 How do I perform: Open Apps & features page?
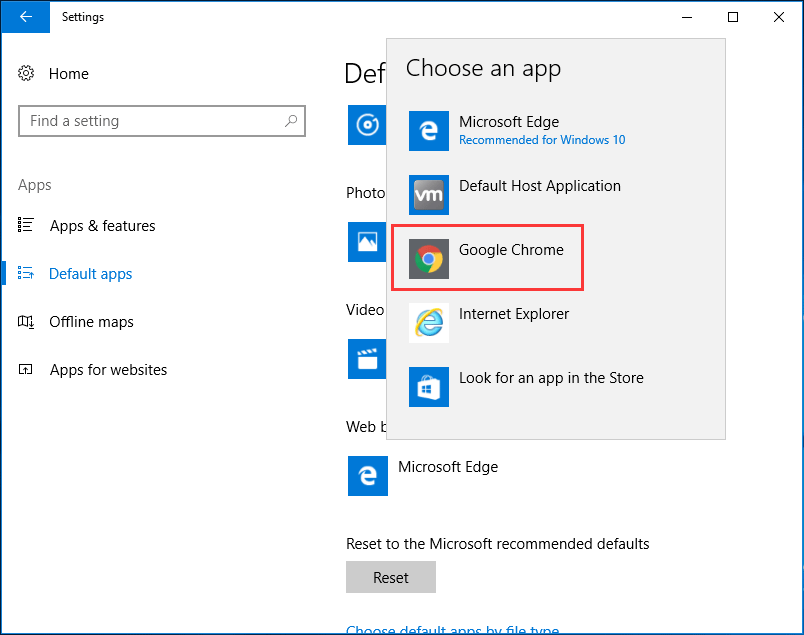(103, 226)
